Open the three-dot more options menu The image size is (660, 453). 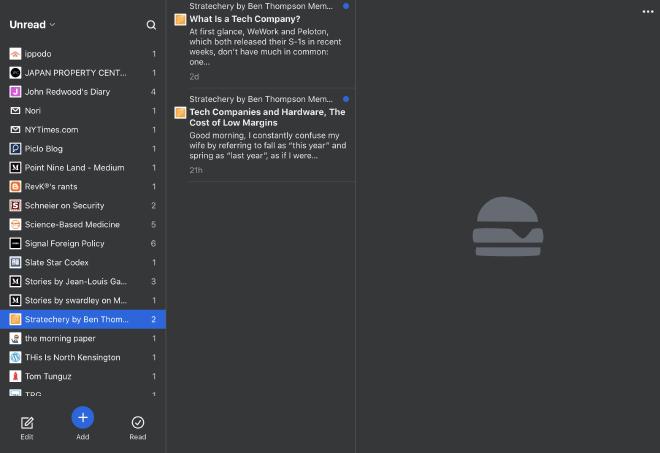648,12
